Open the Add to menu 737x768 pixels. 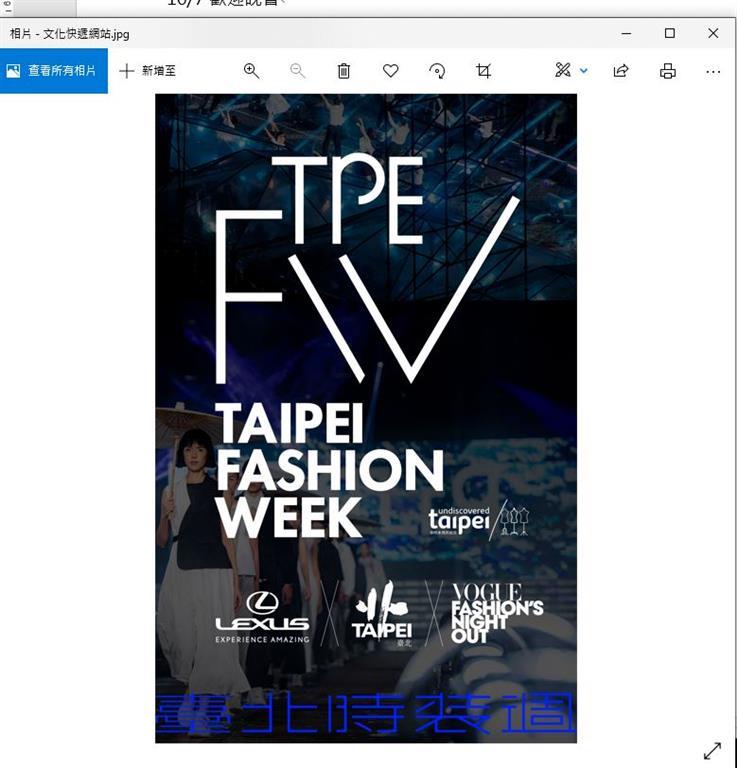tap(147, 71)
